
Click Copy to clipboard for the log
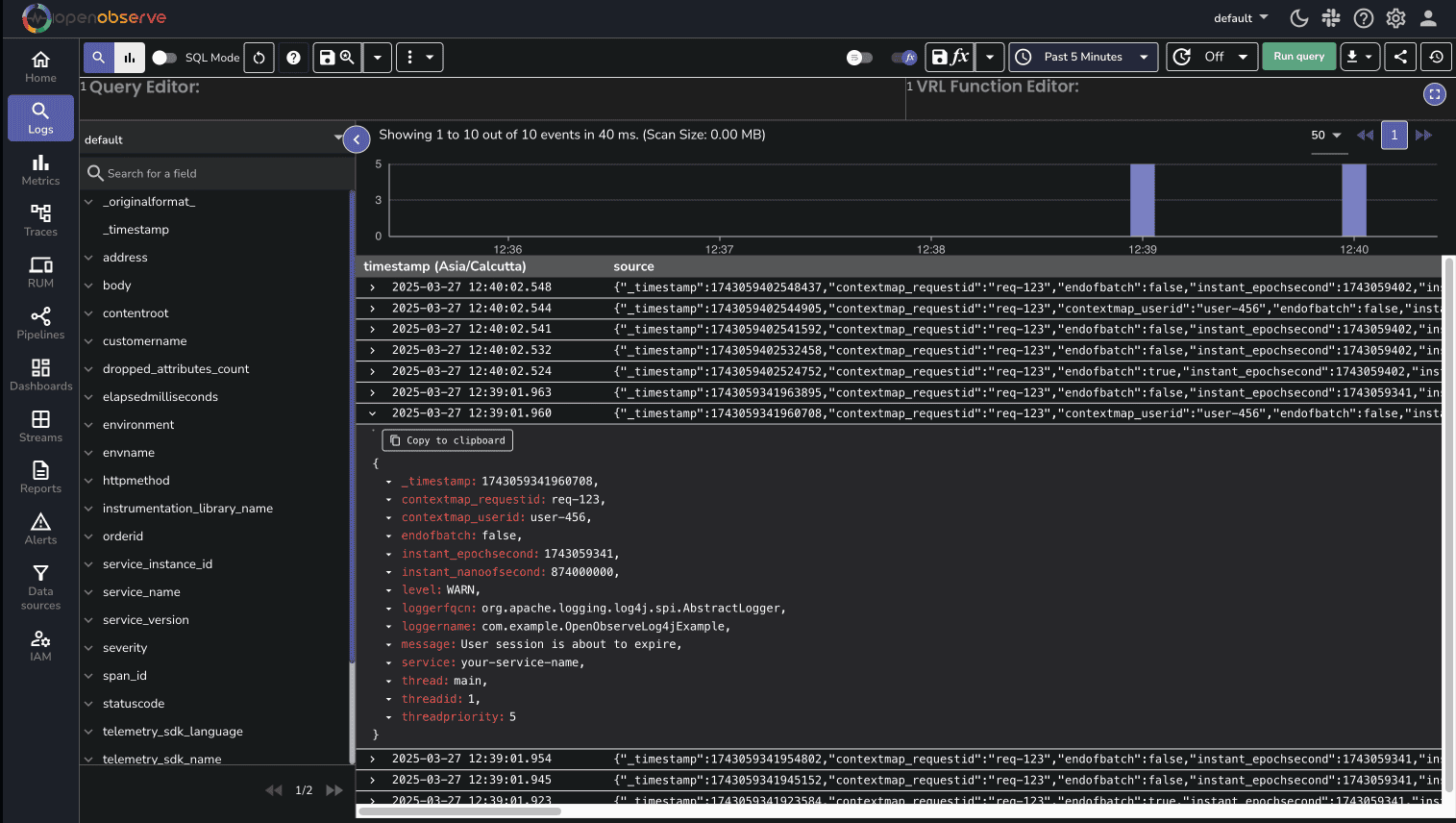[x=447, y=439]
